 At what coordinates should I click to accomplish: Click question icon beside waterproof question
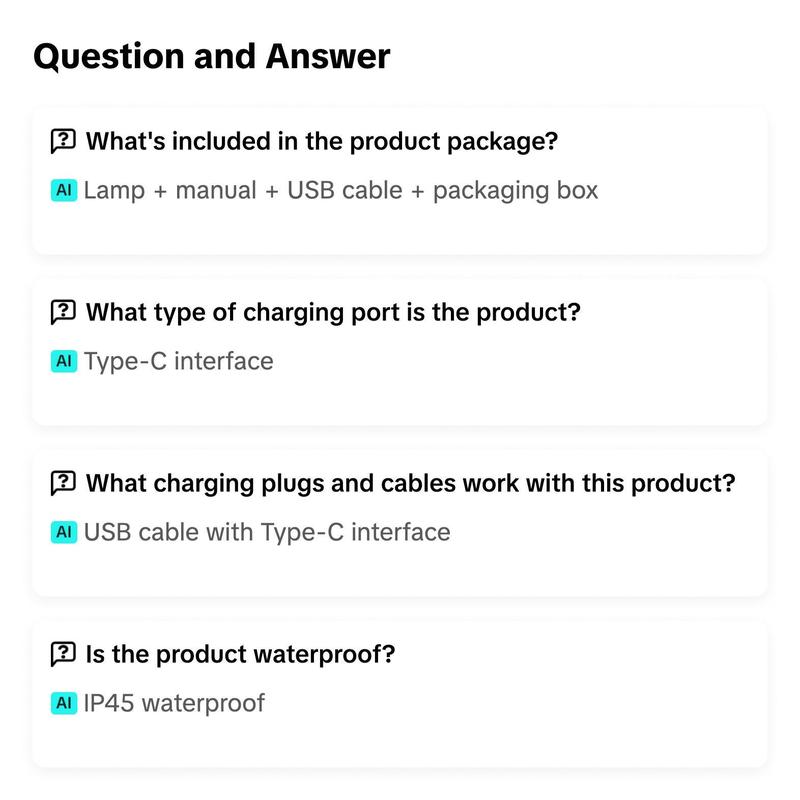click(x=63, y=654)
